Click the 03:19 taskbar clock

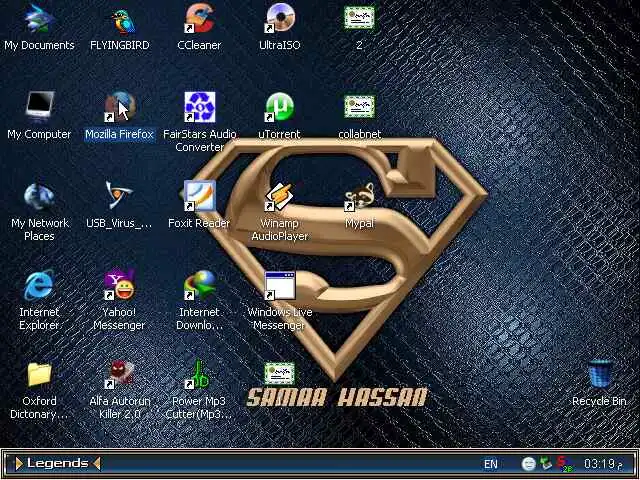(603, 464)
